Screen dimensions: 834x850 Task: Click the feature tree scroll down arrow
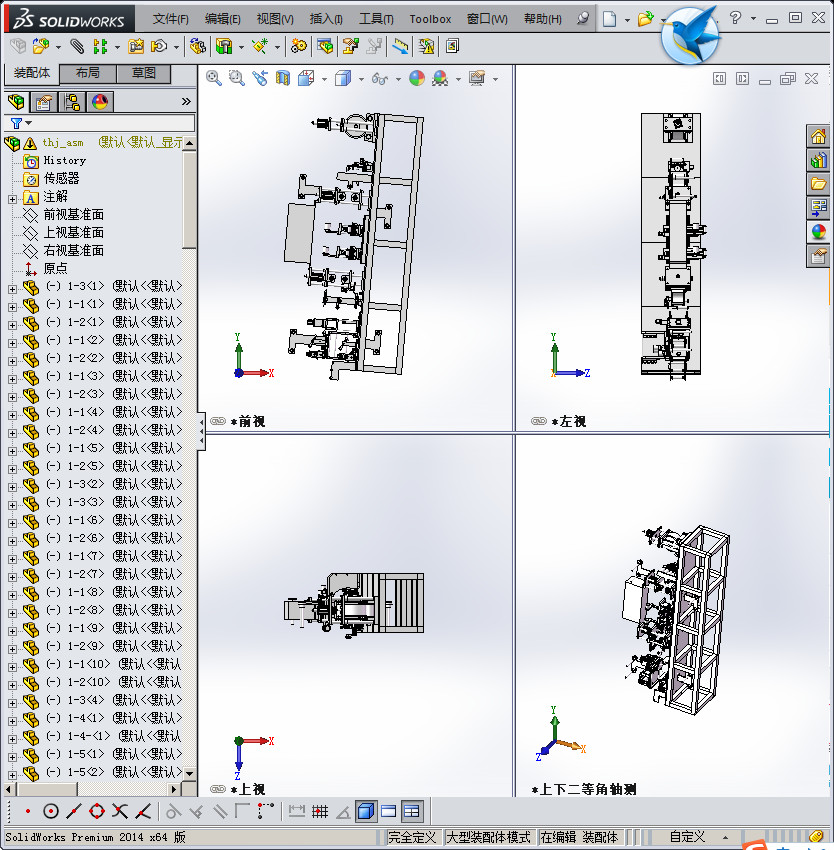point(189,773)
